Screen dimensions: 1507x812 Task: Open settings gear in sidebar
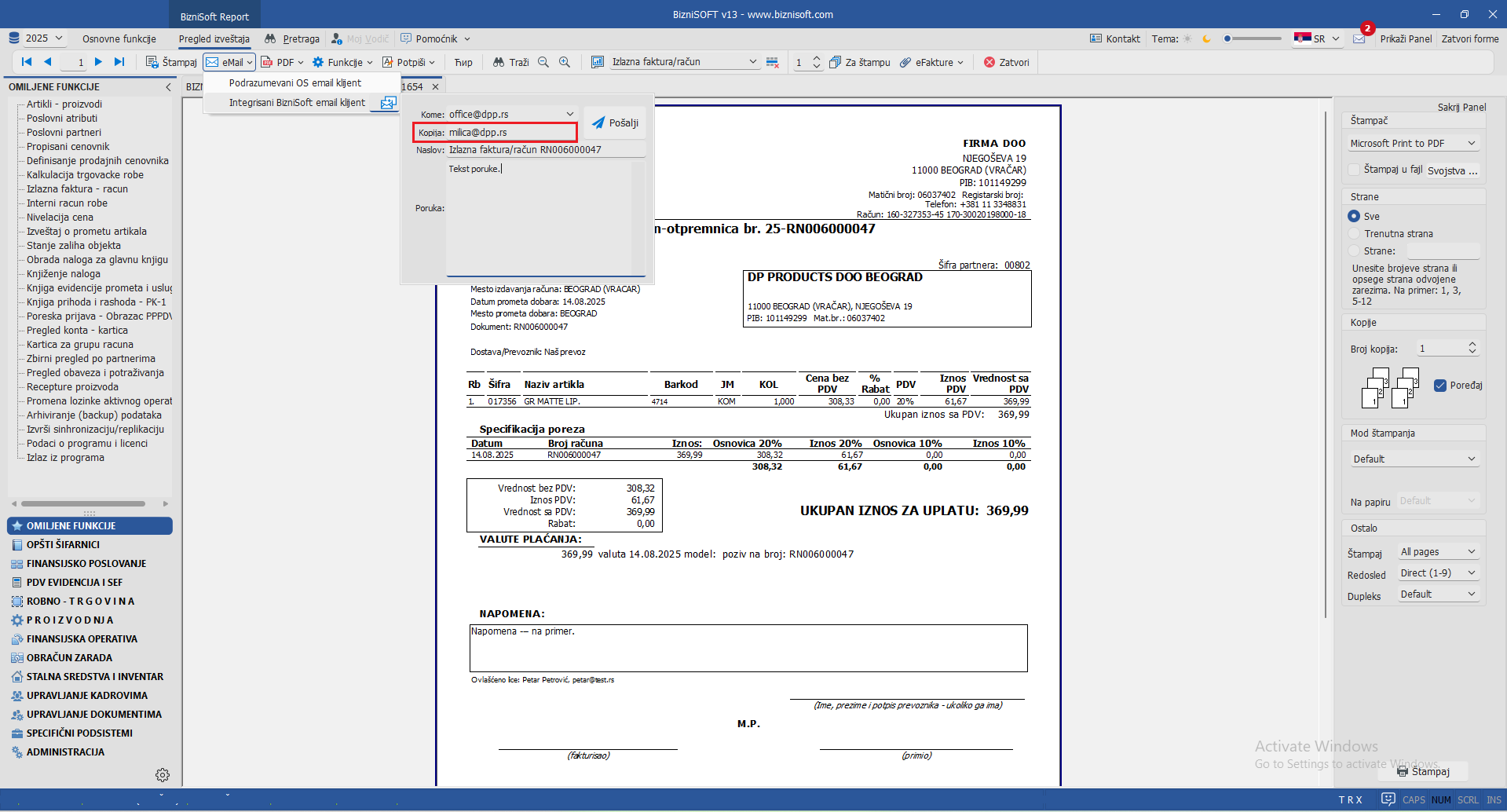[163, 775]
